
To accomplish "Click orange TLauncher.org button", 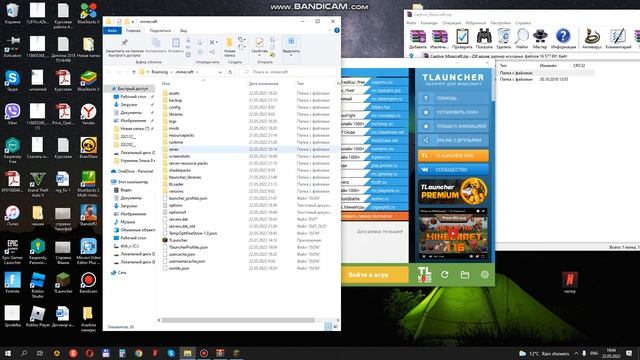I will 453,156.
